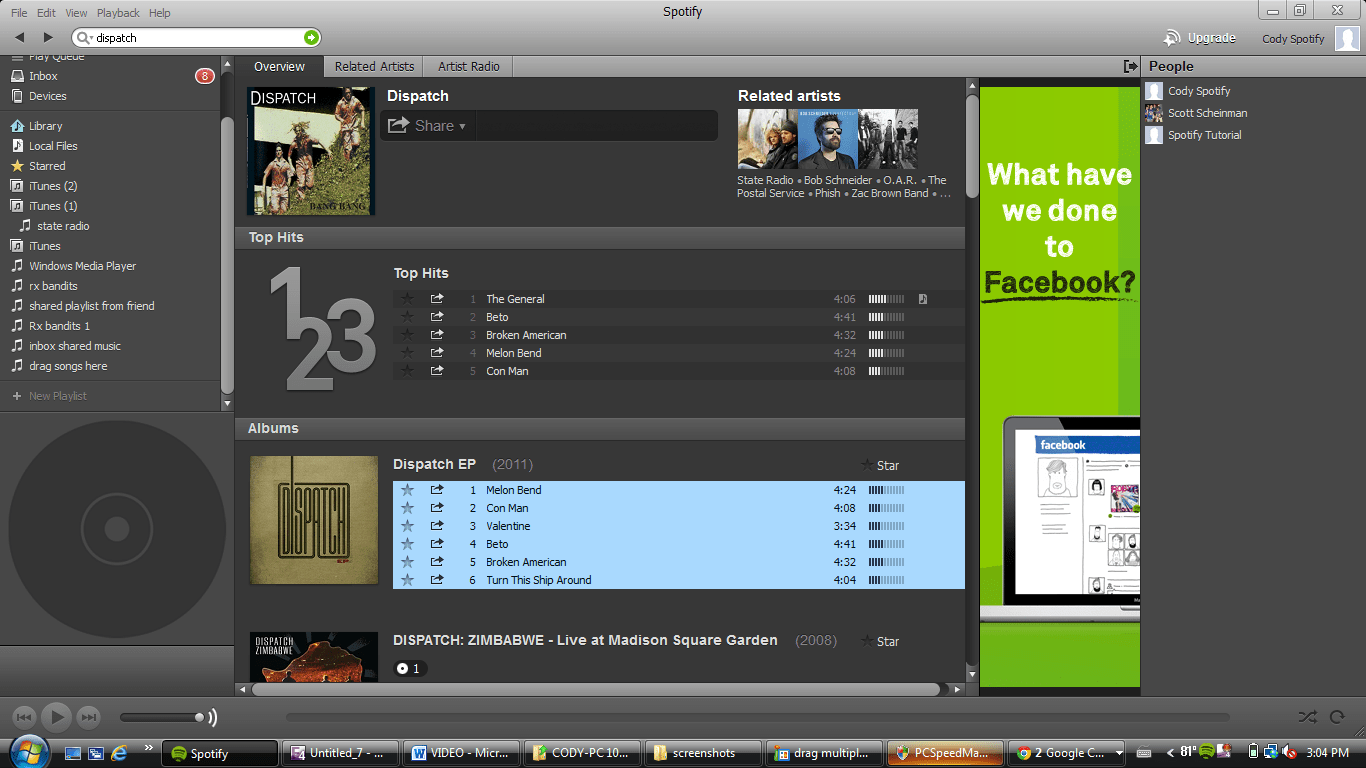Open the Share dropdown on Dispatch's page

click(427, 125)
